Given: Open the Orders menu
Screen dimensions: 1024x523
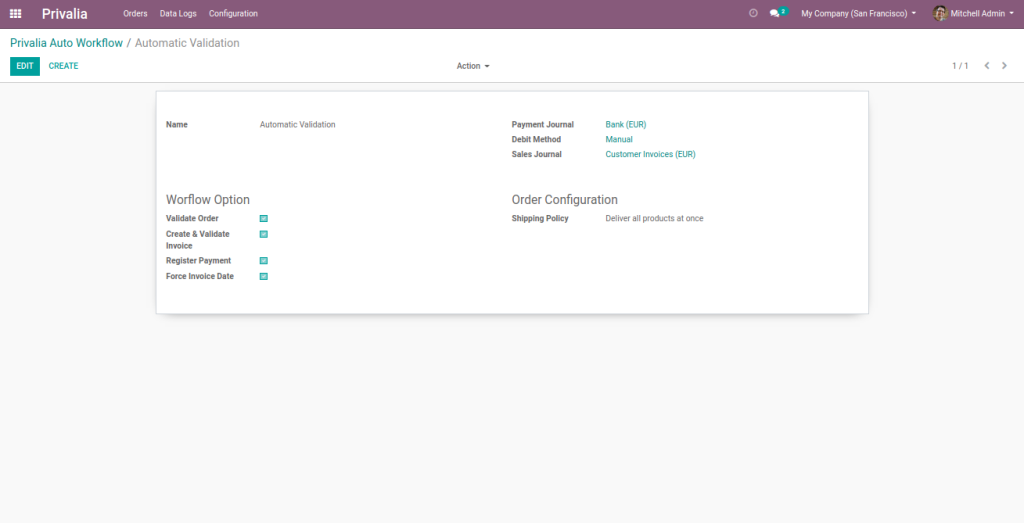Looking at the screenshot, I should 135,13.
